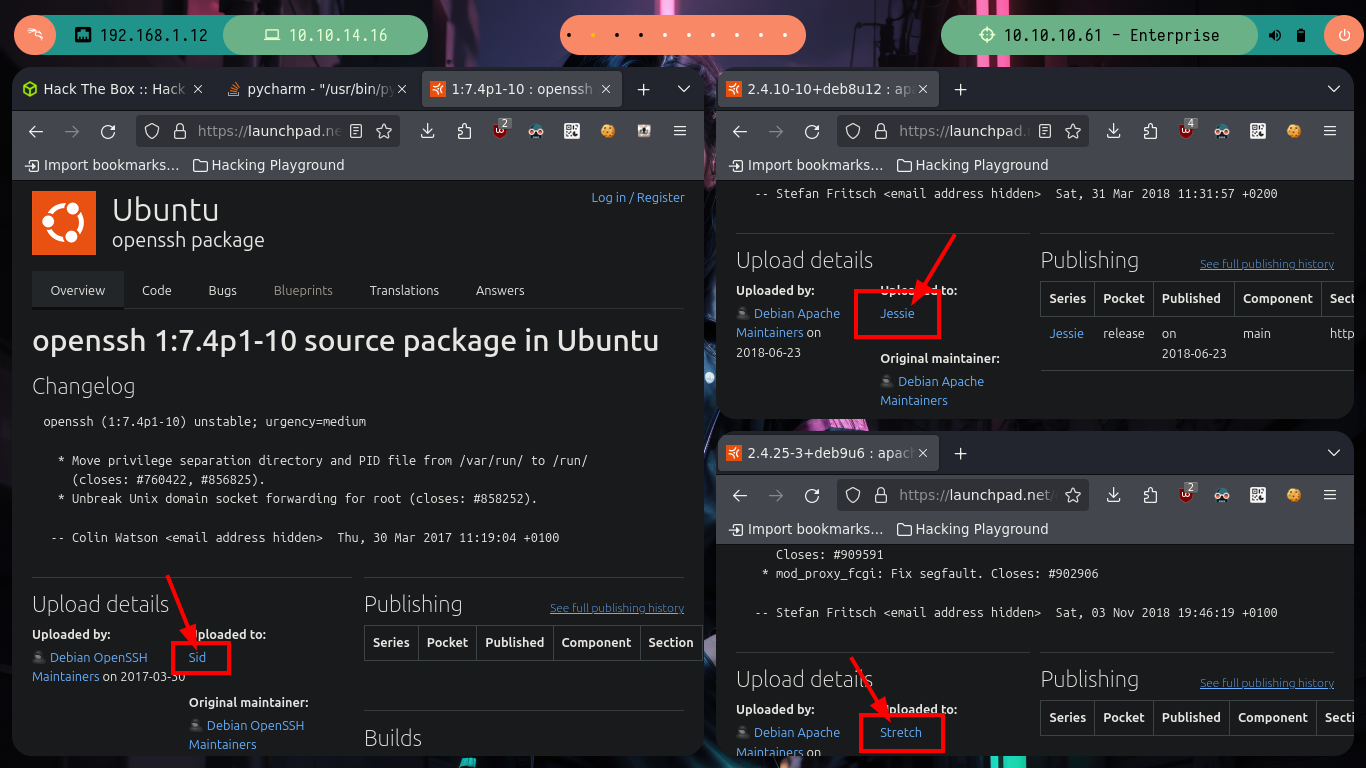The height and width of the screenshot is (768, 1366).
Task: List all tabs dropdown in openssh window
Action: point(684,89)
